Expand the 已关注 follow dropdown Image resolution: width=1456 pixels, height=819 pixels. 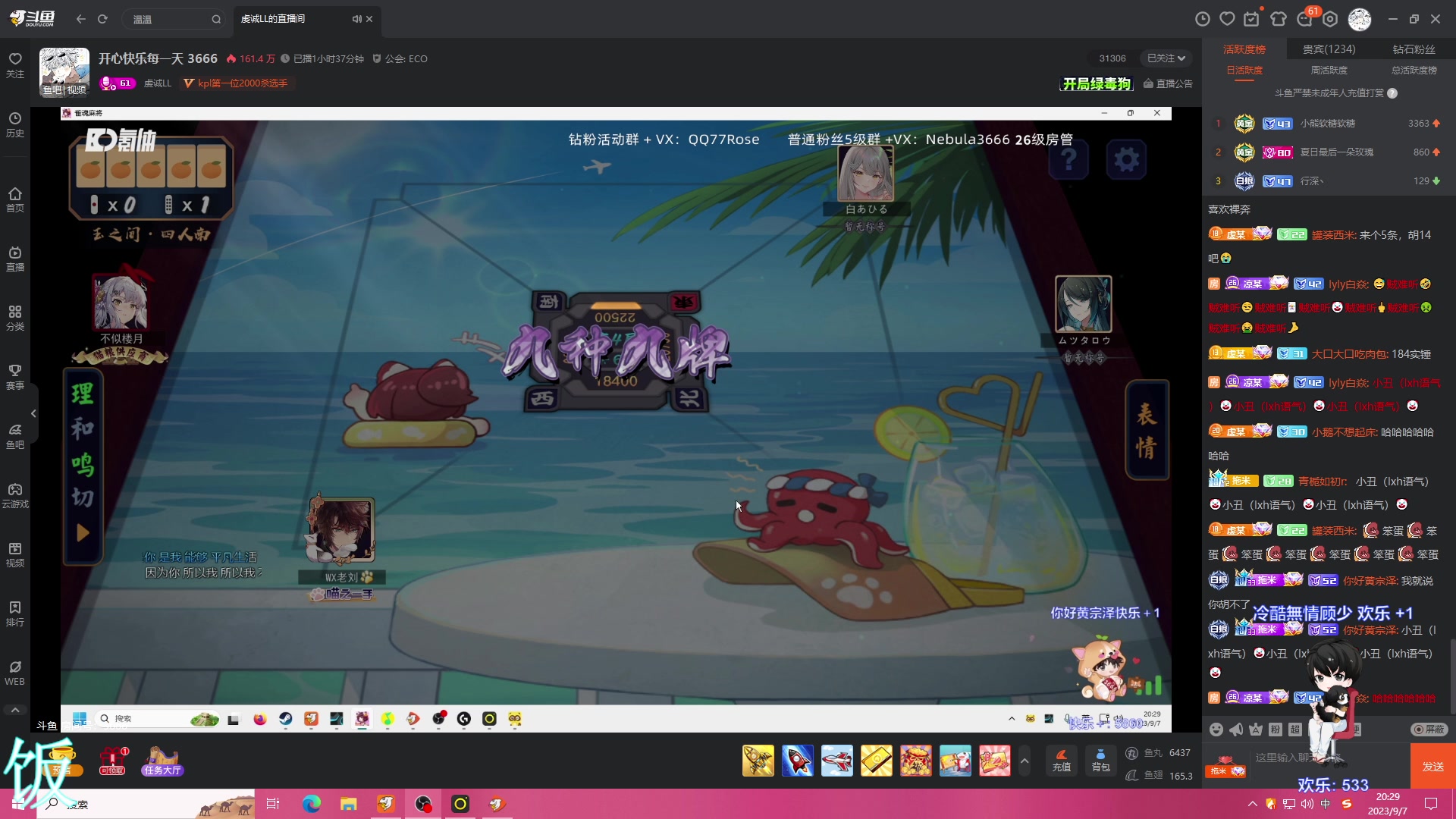click(1166, 58)
